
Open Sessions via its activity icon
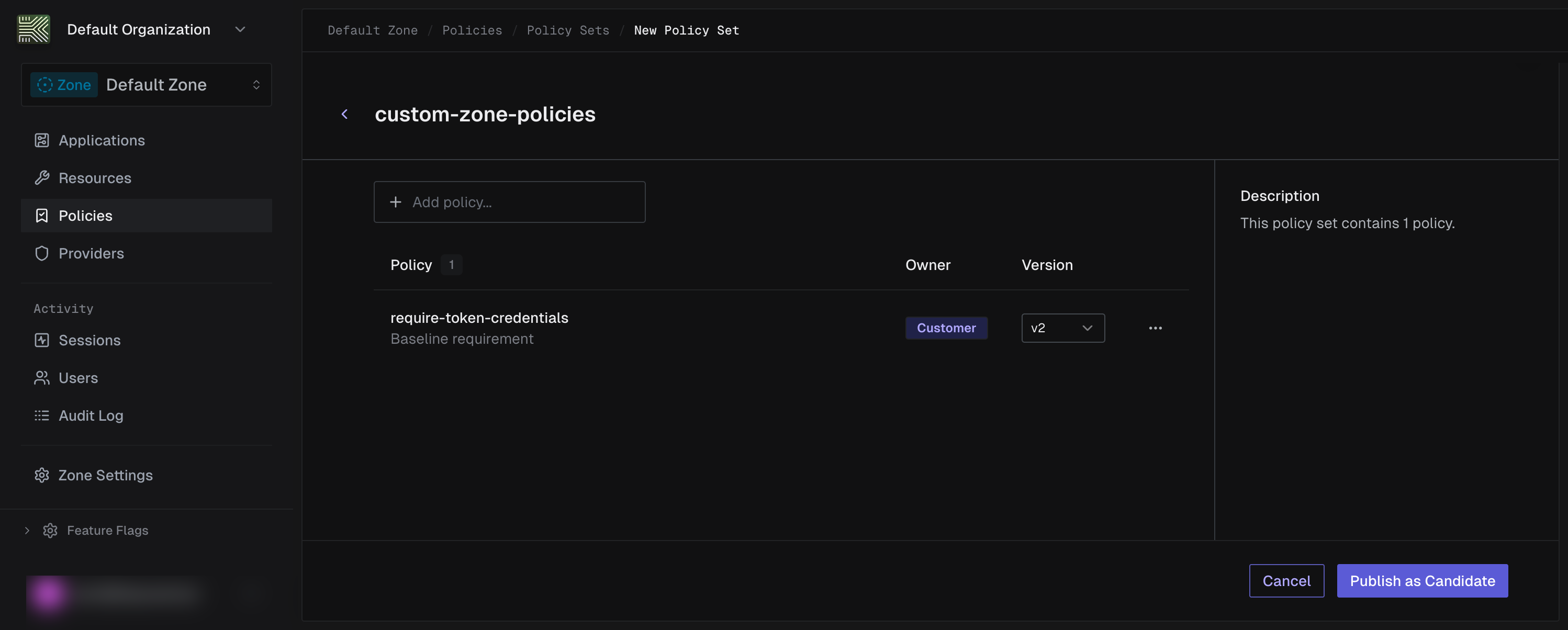click(41, 340)
